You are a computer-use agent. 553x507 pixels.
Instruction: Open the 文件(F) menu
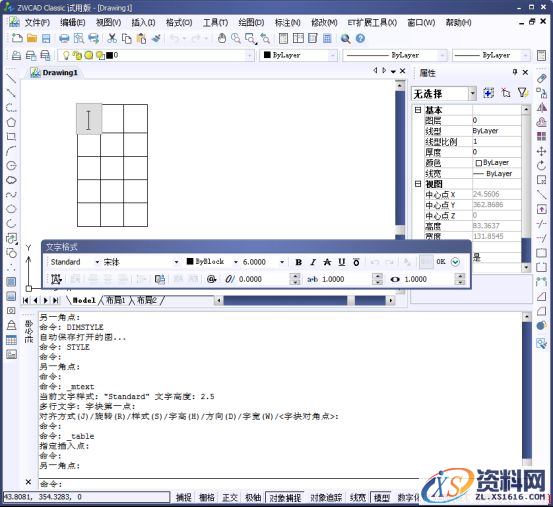click(37, 23)
